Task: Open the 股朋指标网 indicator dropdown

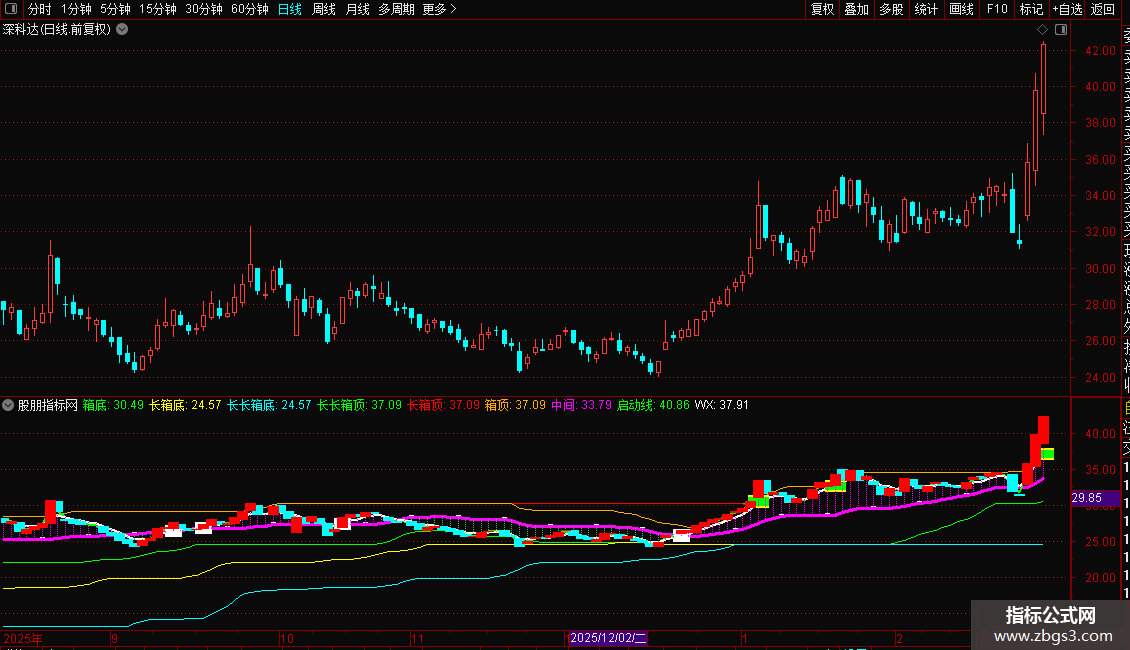Action: click(9, 405)
